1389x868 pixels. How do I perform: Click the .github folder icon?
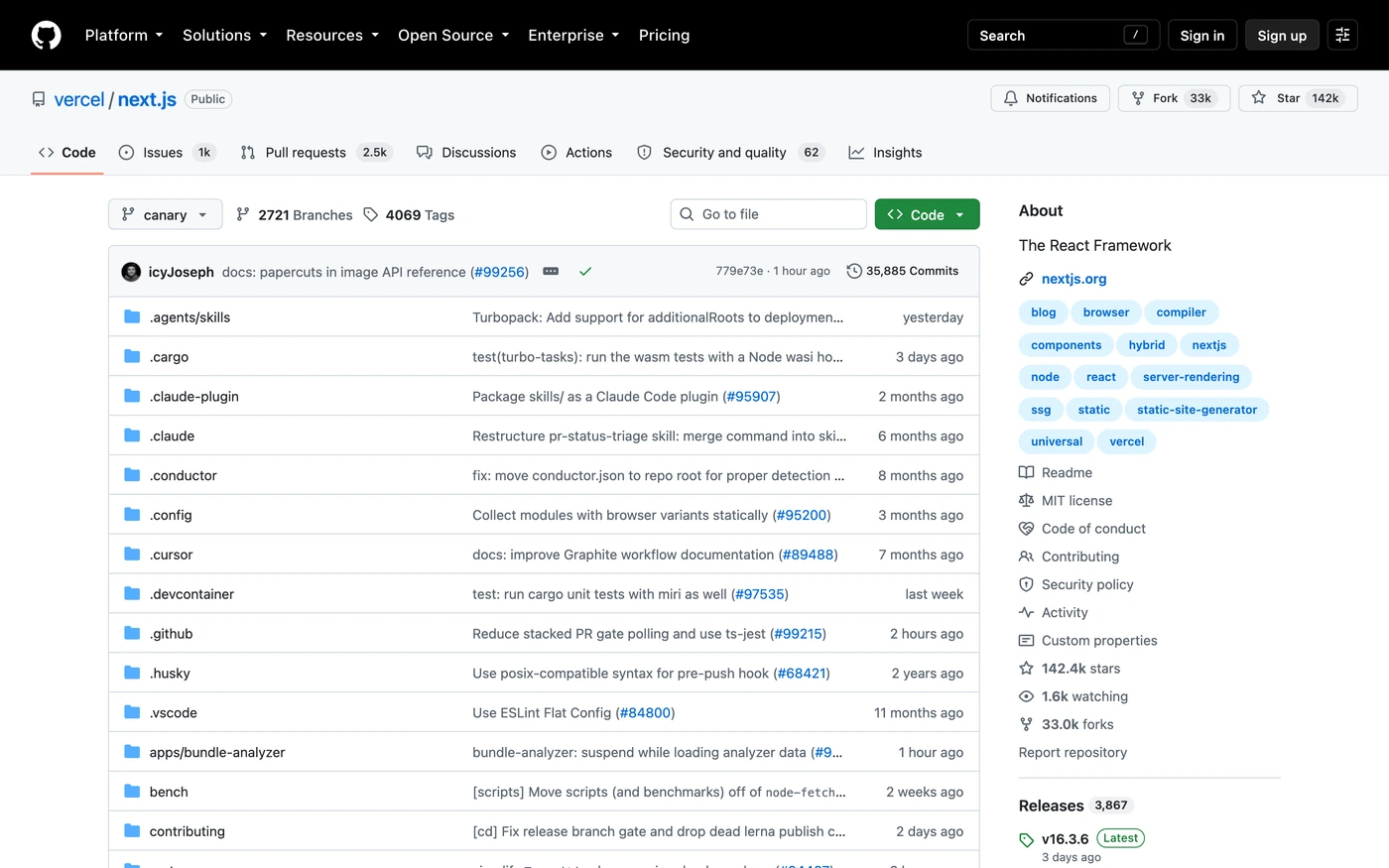[132, 633]
